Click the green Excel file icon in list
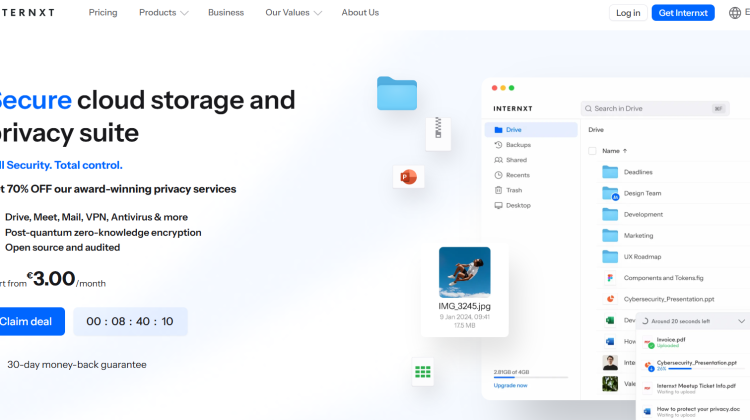 [610, 321]
